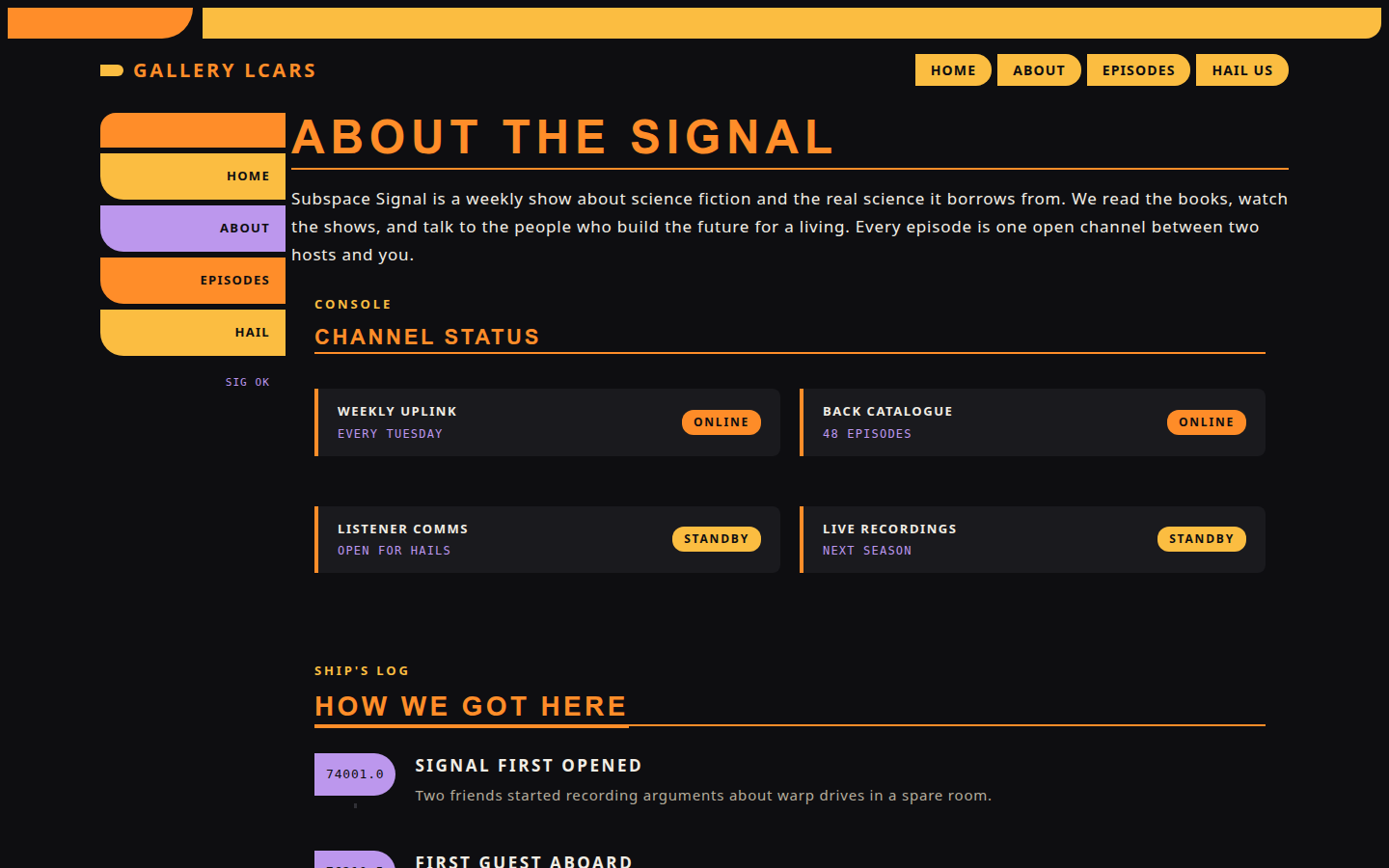The height and width of the screenshot is (868, 1389).
Task: Click the Subspace Signal intro paragraph
Action: point(790,227)
